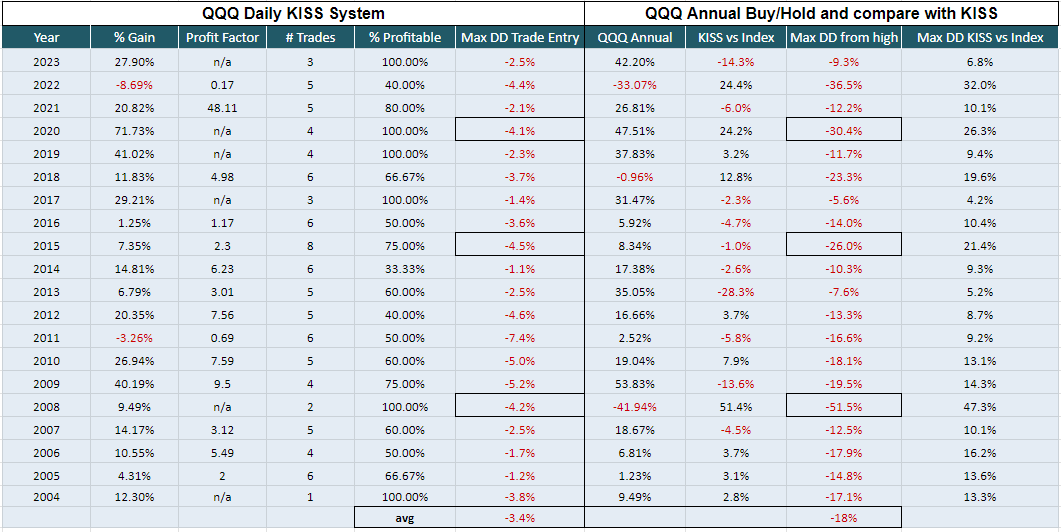Click the 'QQQ Annual Buy/Hold and compare with KISS' title
The image size is (1061, 532).
pyautogui.click(x=822, y=13)
